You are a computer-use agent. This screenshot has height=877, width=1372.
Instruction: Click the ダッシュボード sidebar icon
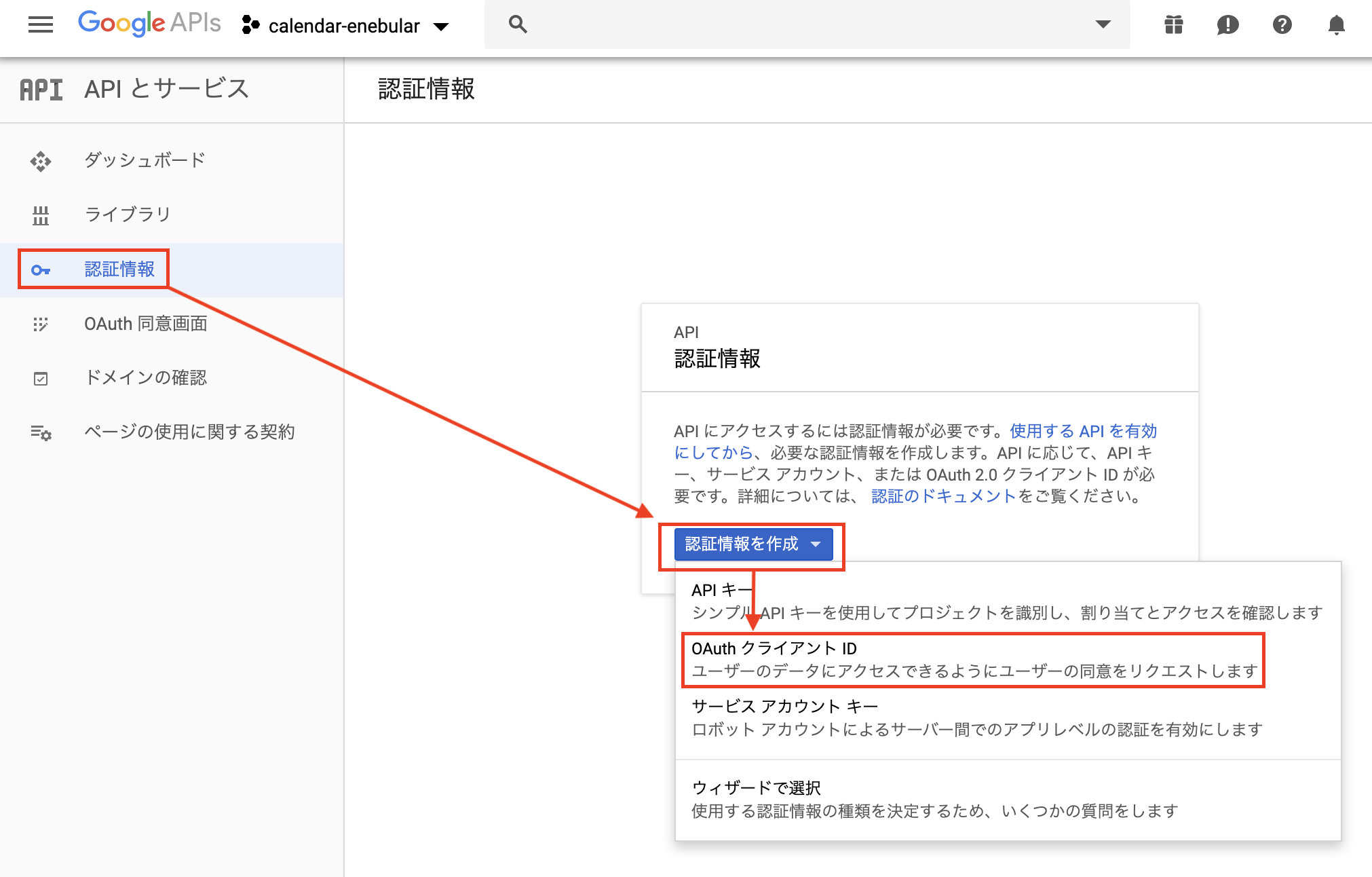point(41,161)
